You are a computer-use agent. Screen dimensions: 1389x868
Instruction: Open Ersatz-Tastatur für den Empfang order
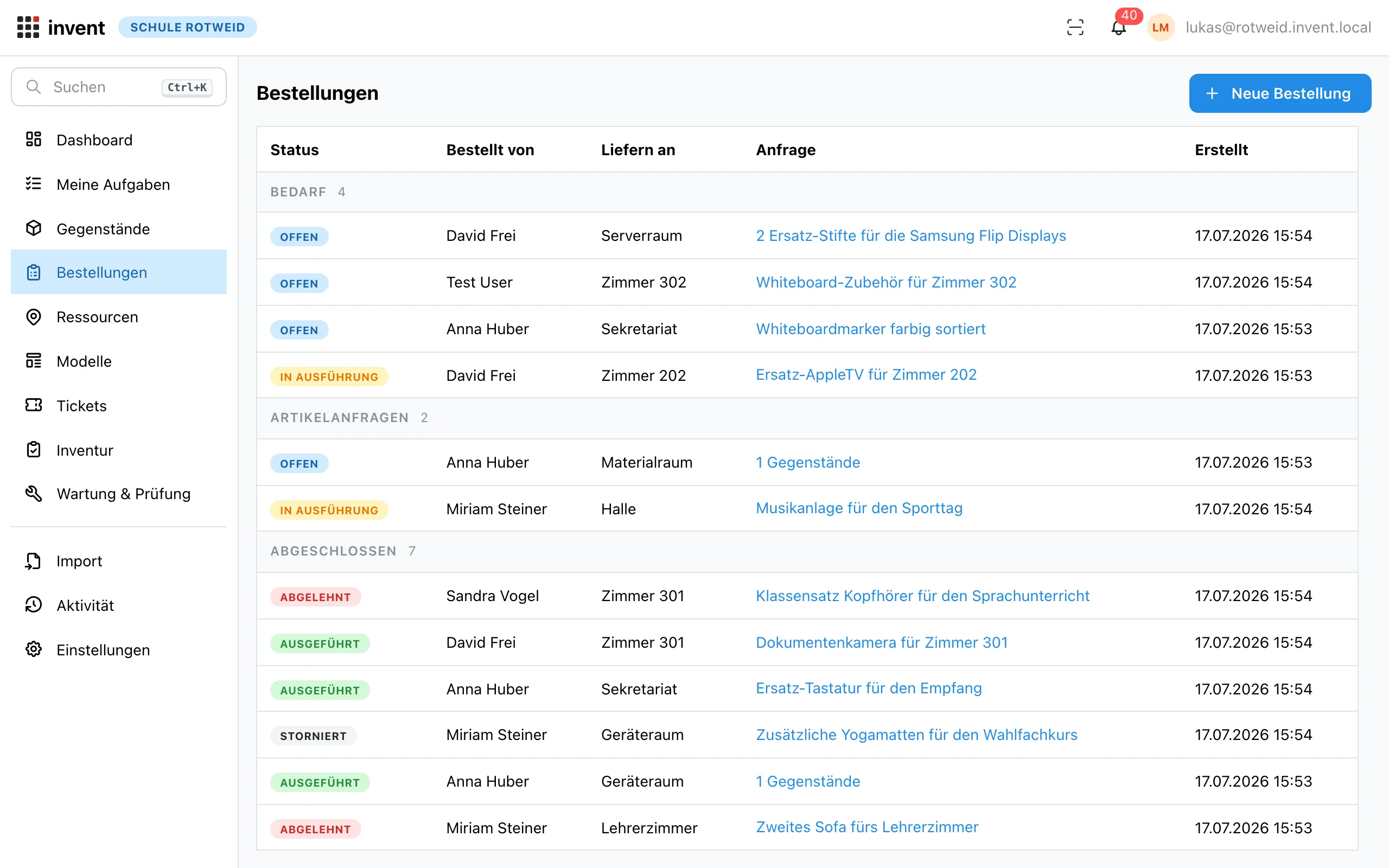click(869, 688)
